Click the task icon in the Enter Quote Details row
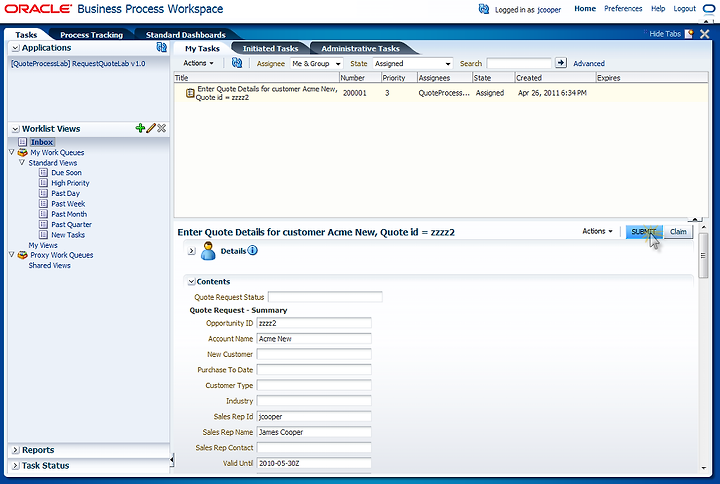The height and width of the screenshot is (484, 720). point(190,93)
